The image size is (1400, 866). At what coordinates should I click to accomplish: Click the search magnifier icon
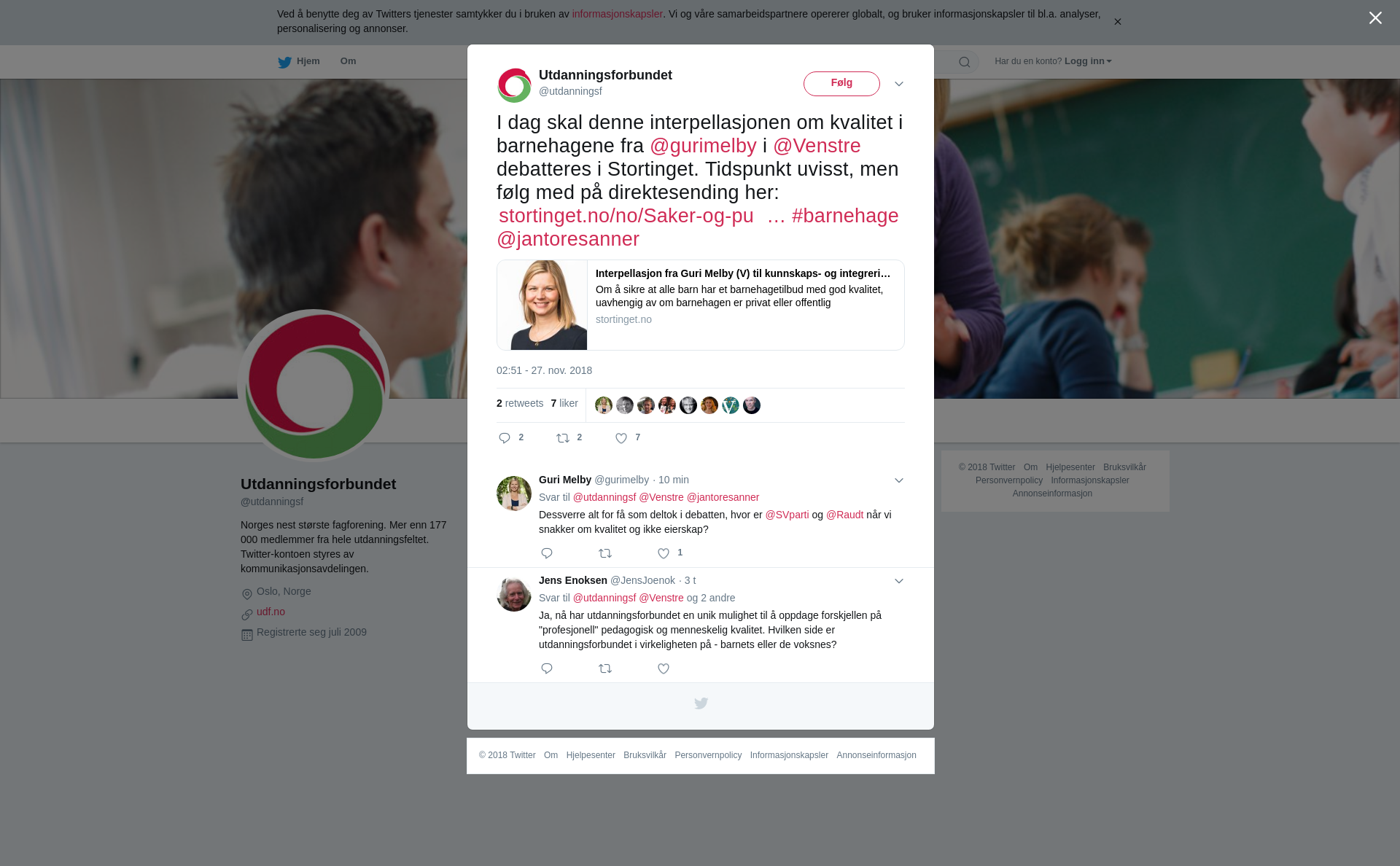coord(965,62)
